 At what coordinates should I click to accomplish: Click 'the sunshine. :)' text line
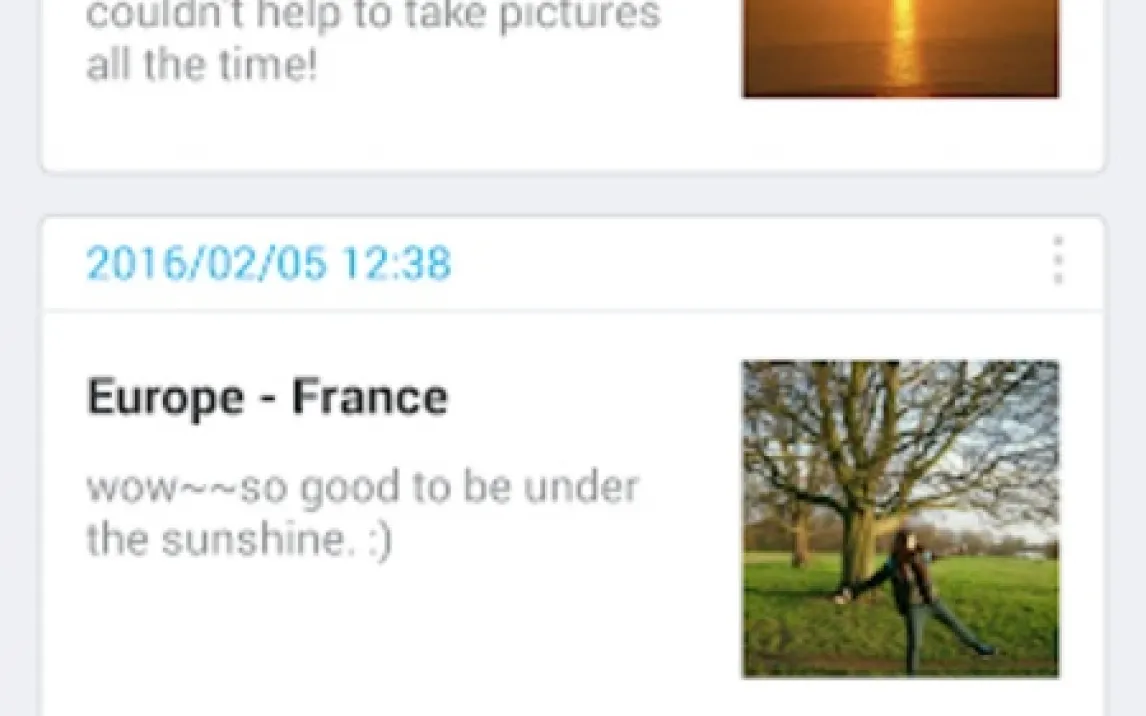pyautogui.click(x=240, y=541)
